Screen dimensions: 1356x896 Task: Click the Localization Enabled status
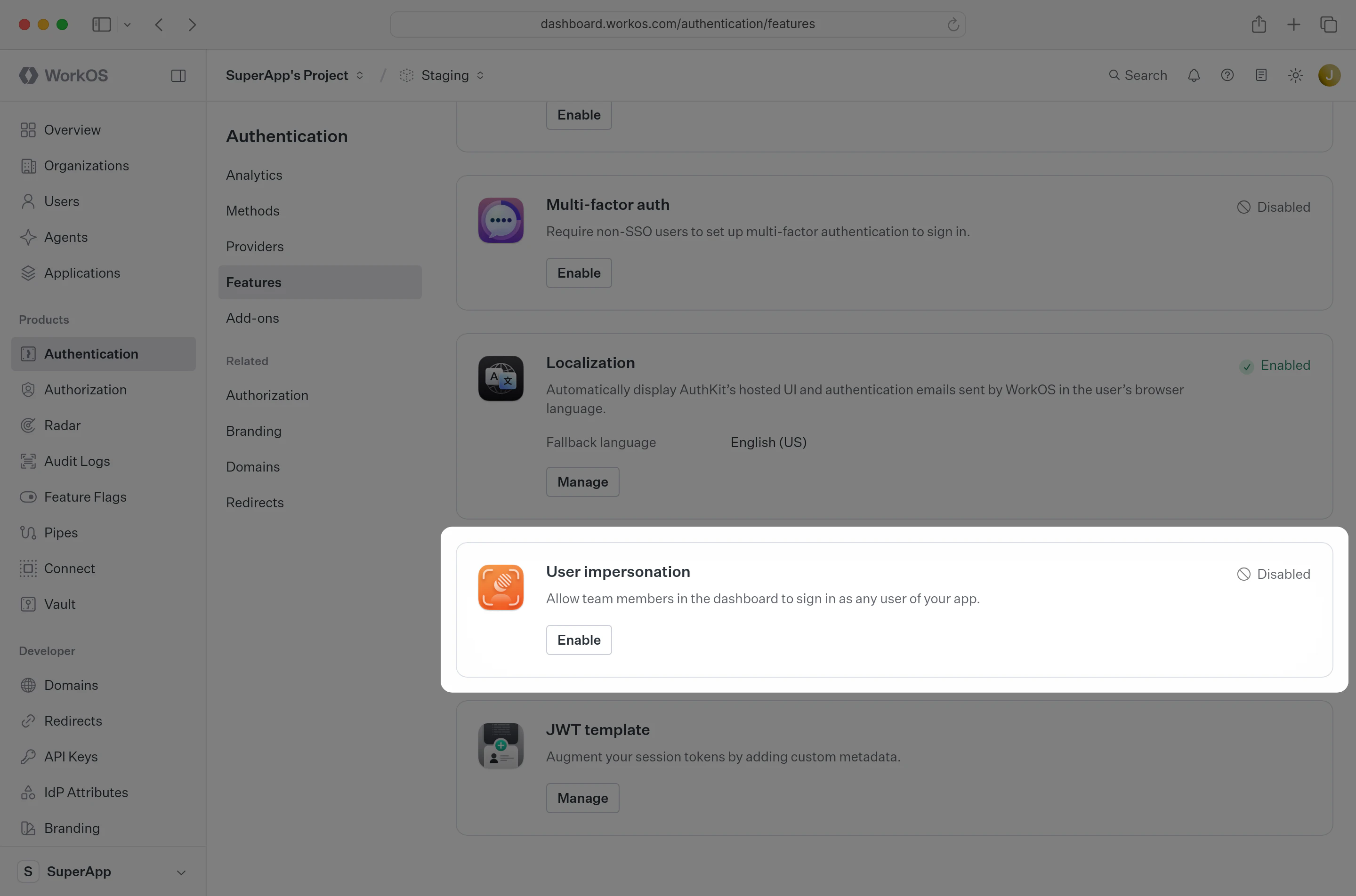click(1274, 366)
